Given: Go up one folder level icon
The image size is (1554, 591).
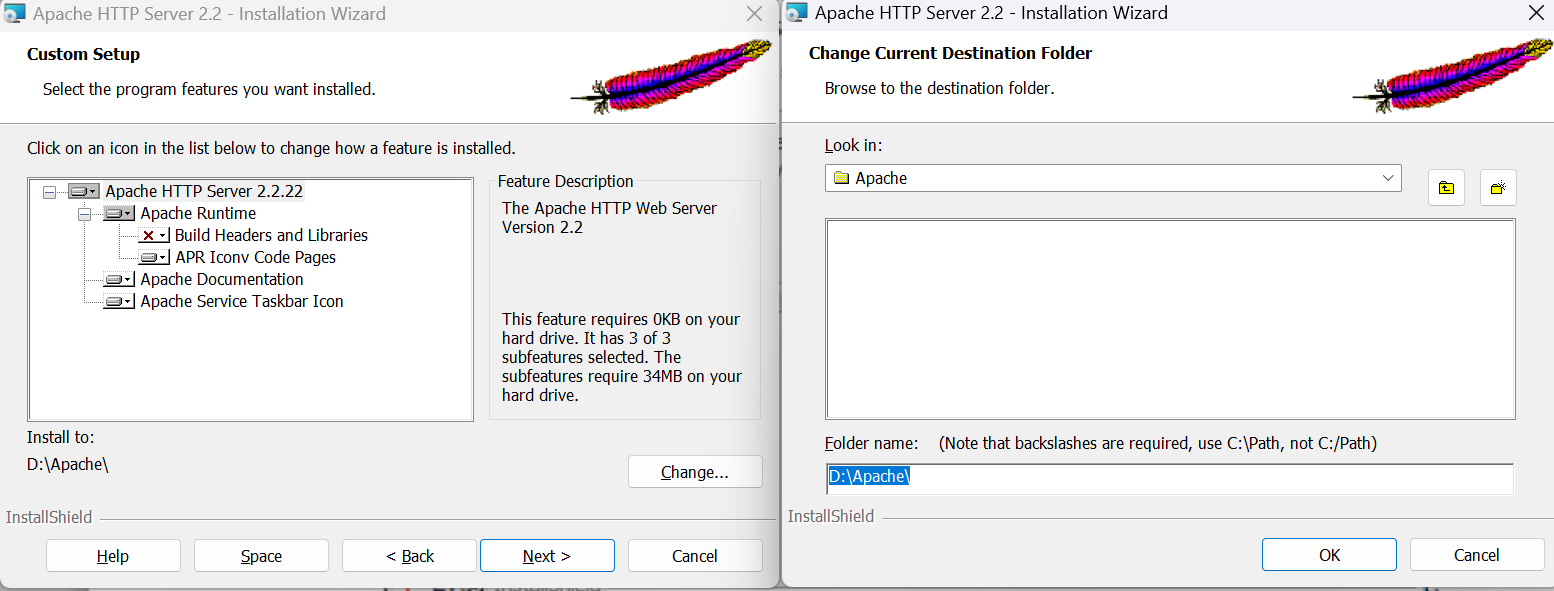Looking at the screenshot, I should point(1446,187).
